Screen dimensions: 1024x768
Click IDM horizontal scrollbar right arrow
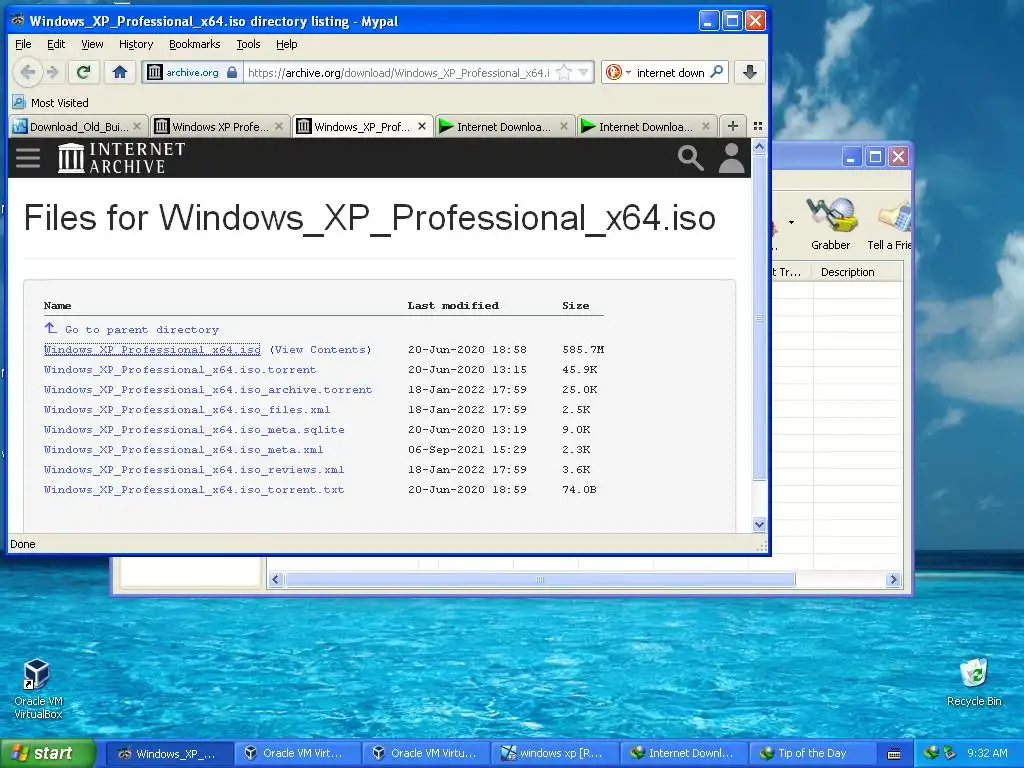coord(893,579)
